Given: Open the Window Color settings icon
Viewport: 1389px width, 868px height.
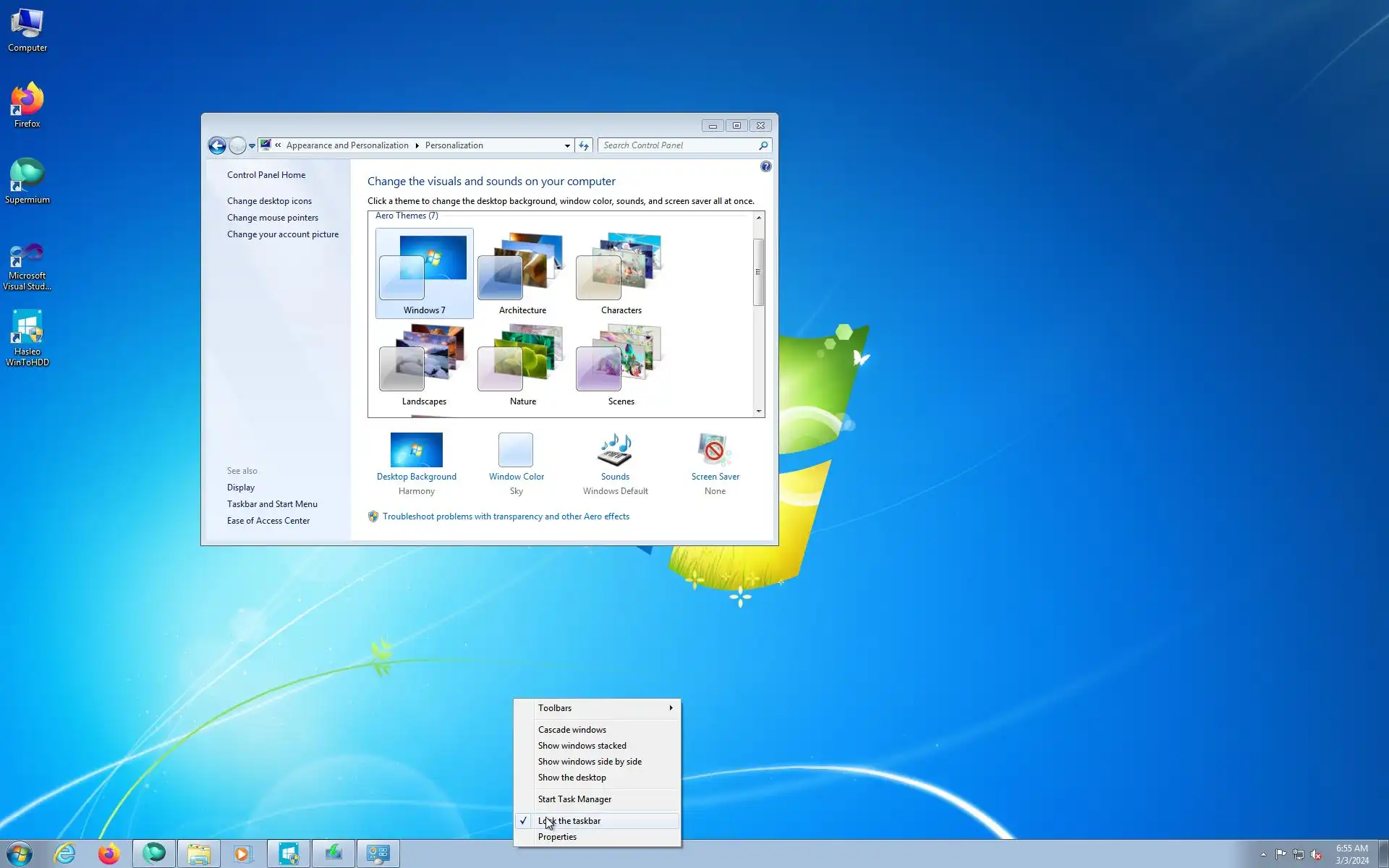Looking at the screenshot, I should click(x=516, y=450).
